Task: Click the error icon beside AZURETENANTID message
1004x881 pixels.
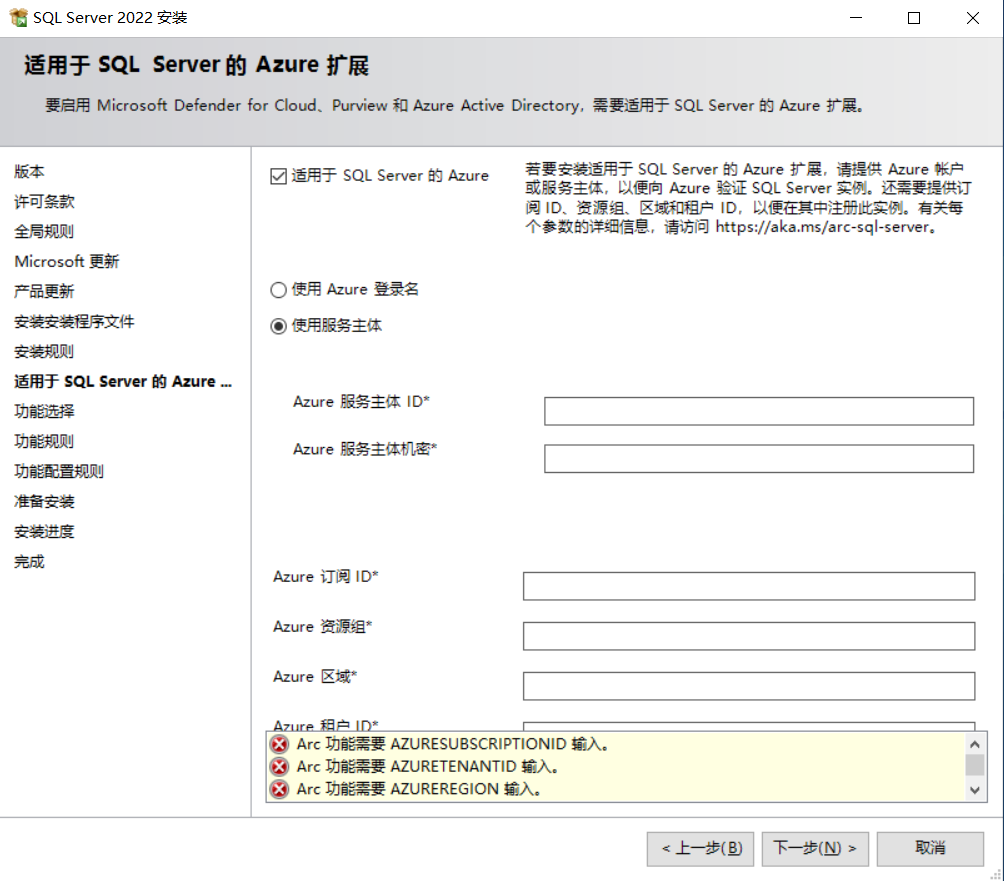Action: coord(279,766)
